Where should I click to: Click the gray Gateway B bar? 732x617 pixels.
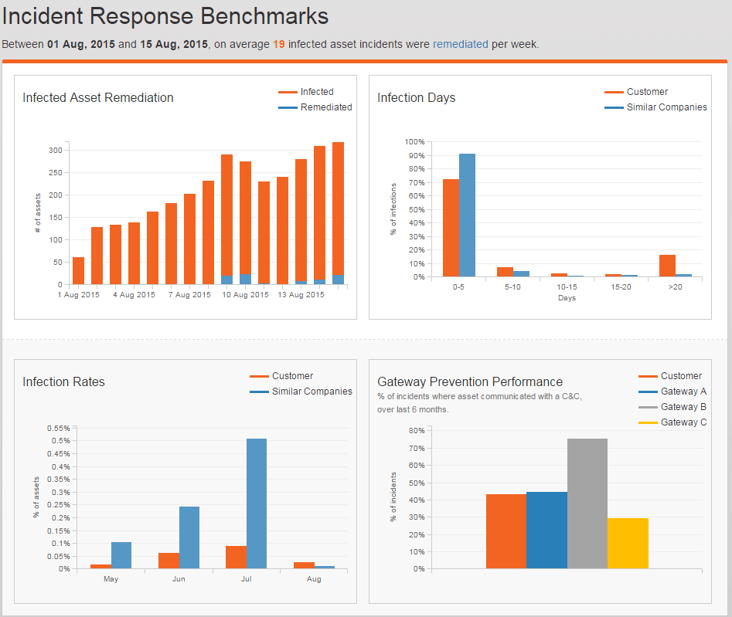587,503
